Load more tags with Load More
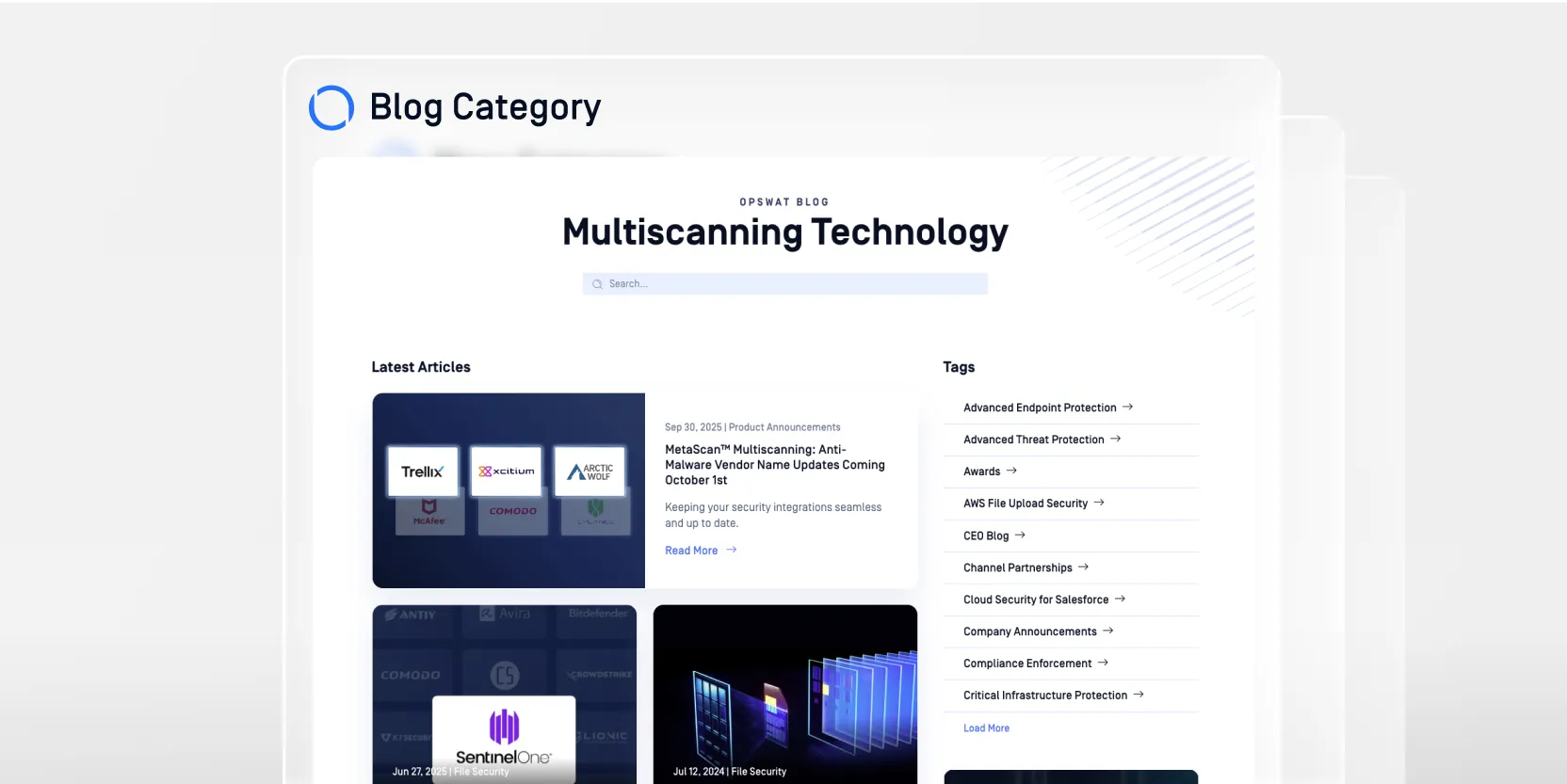This screenshot has width=1567, height=784. (x=986, y=728)
